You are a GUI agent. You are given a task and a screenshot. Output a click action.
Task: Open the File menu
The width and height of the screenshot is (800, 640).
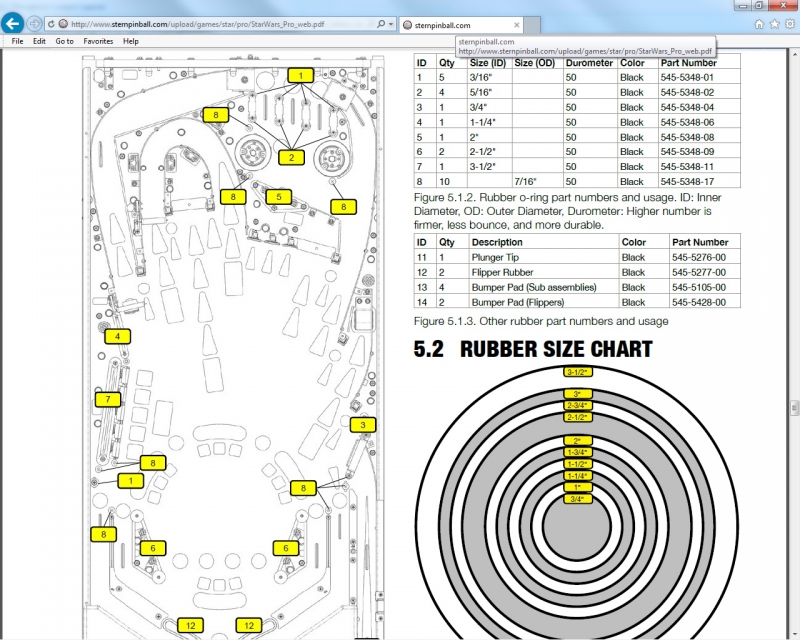17,41
